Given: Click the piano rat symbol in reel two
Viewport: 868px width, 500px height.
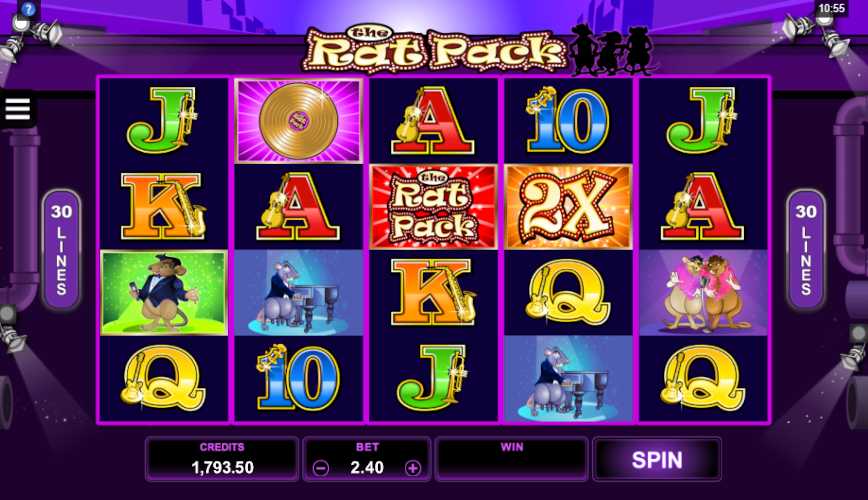Looking at the screenshot, I should pos(299,293).
